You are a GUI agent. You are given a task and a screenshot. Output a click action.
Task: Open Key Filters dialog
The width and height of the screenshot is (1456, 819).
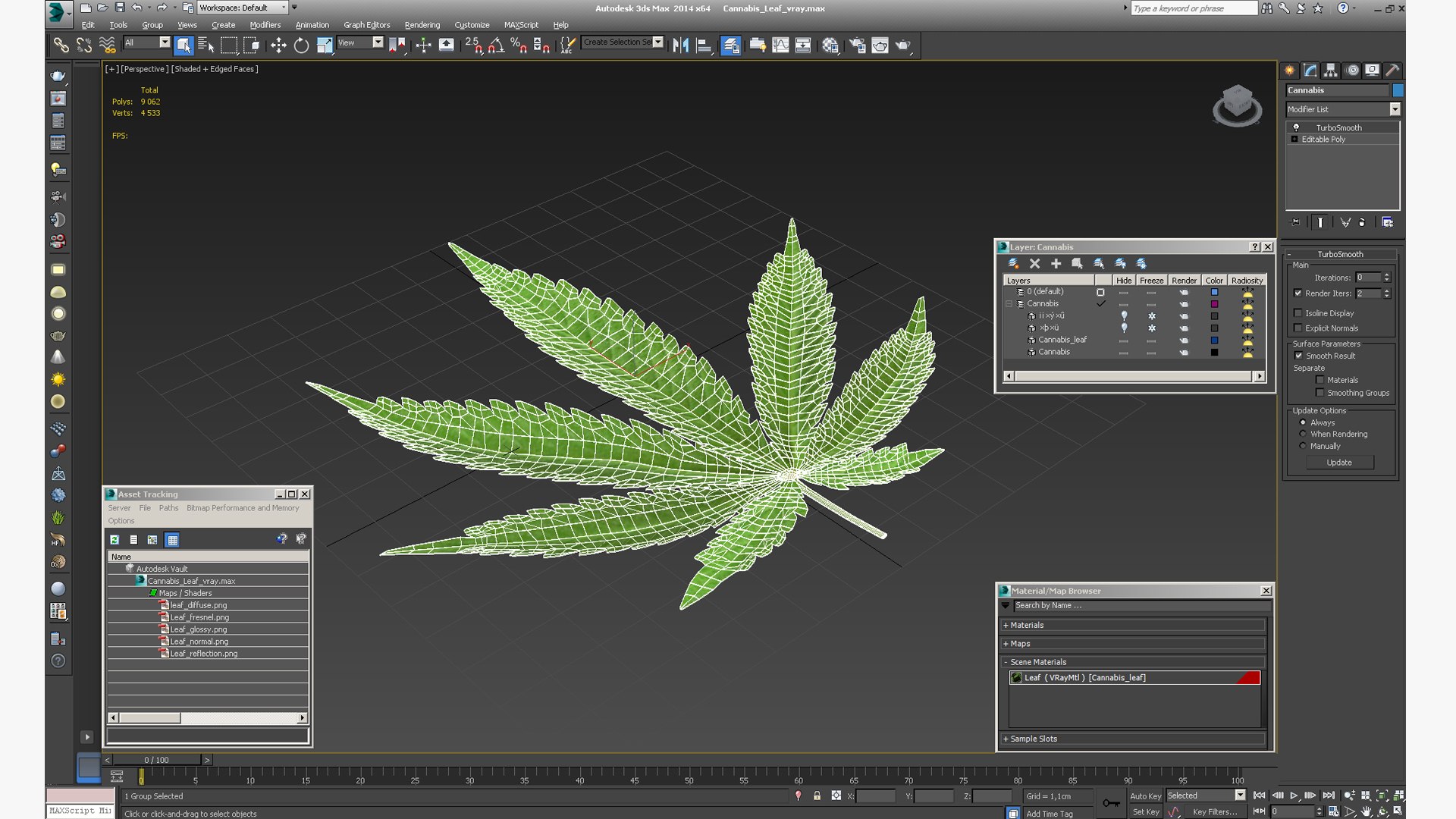click(1214, 811)
